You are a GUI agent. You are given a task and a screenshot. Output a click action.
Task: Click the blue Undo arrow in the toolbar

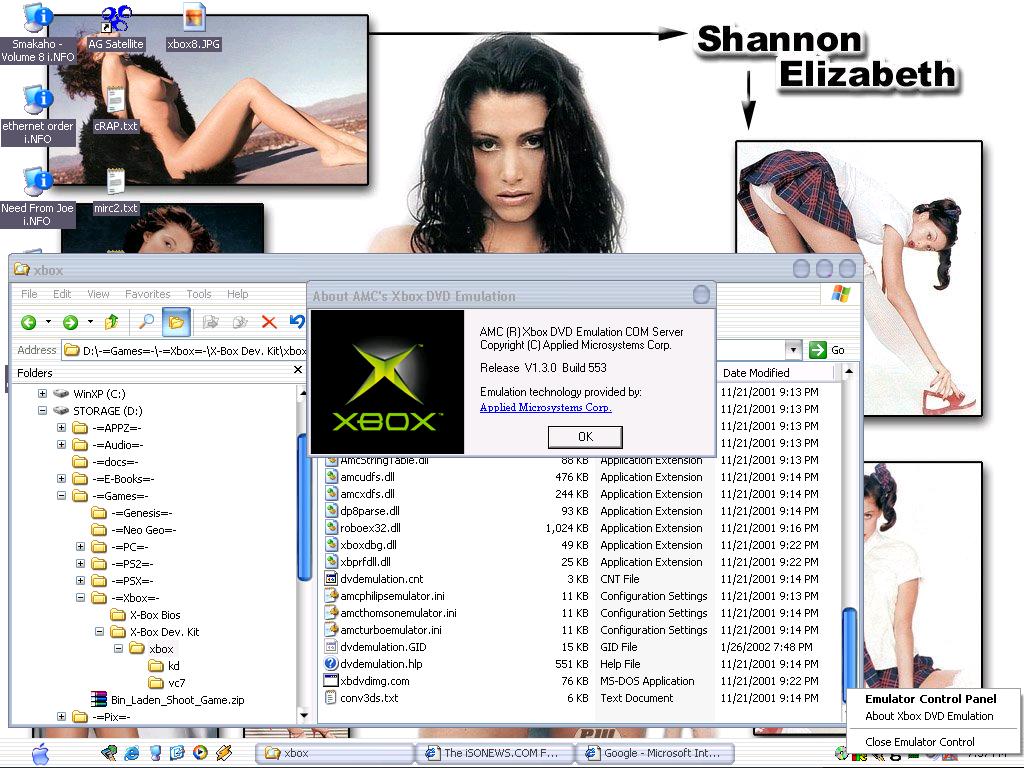click(x=297, y=321)
